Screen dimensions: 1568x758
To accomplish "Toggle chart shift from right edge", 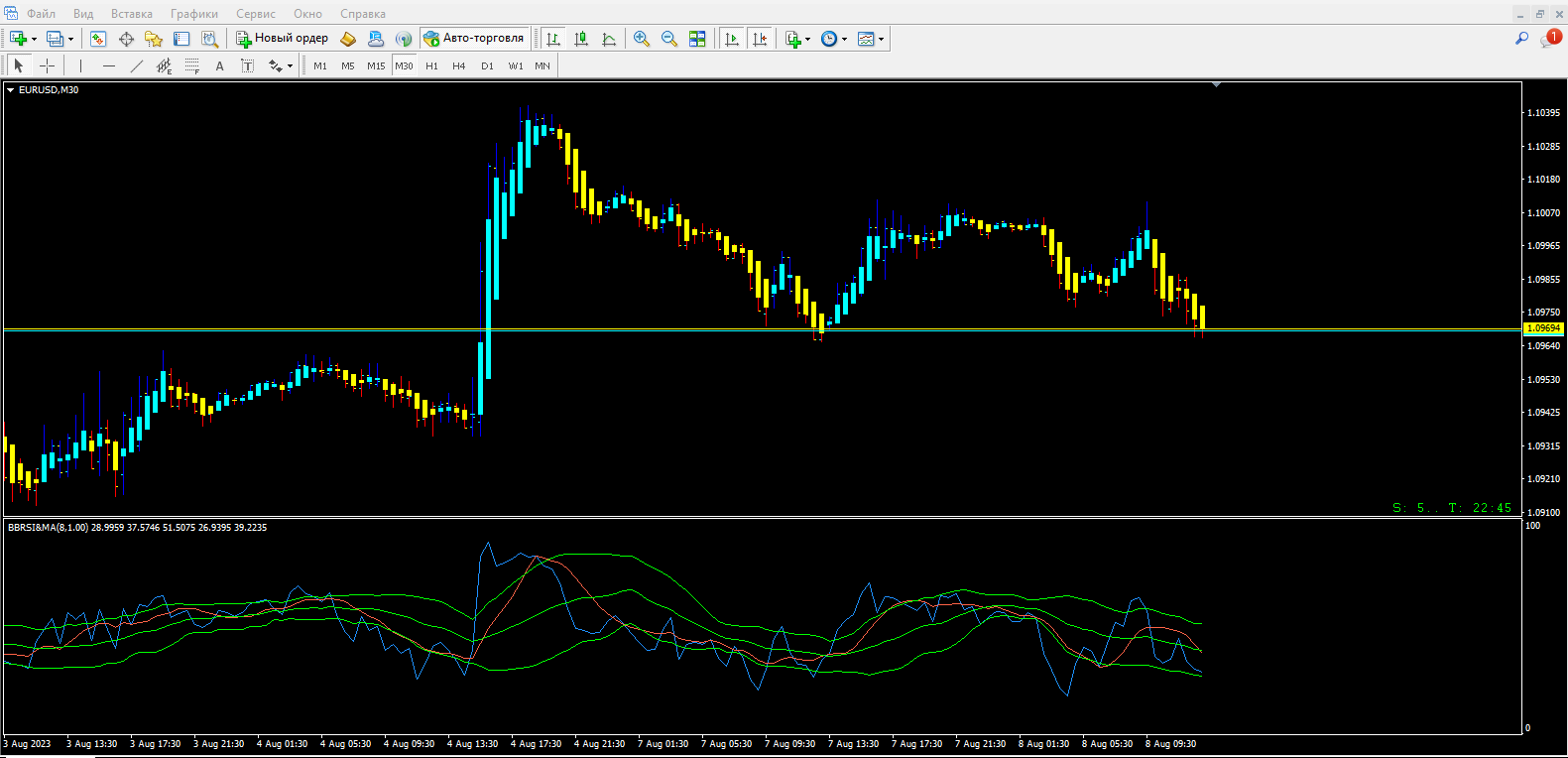I will click(760, 39).
